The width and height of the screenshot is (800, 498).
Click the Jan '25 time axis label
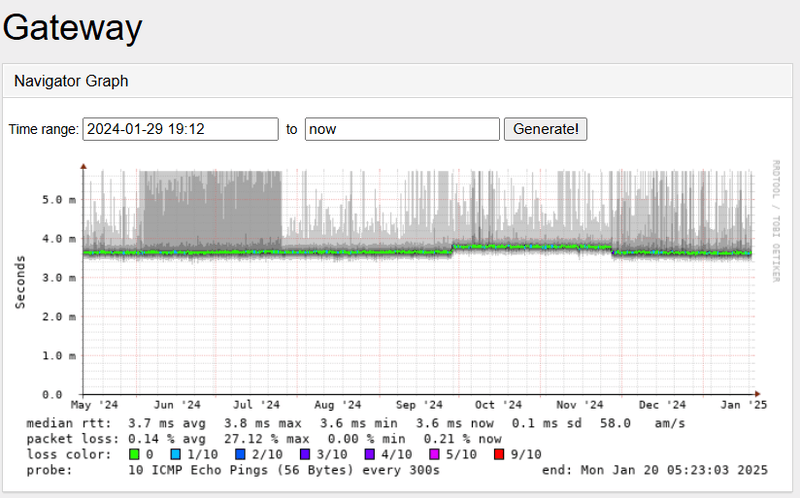[x=743, y=405]
